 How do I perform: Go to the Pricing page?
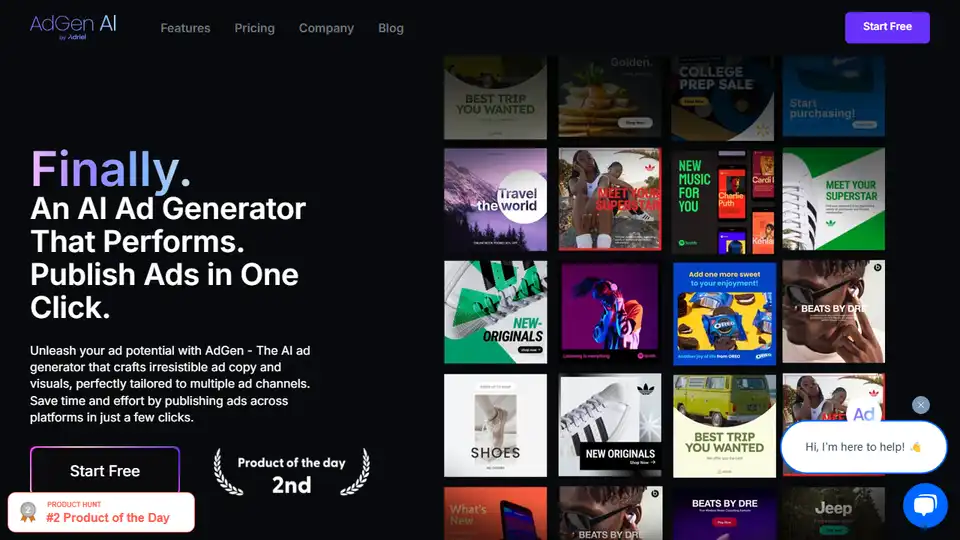click(254, 28)
